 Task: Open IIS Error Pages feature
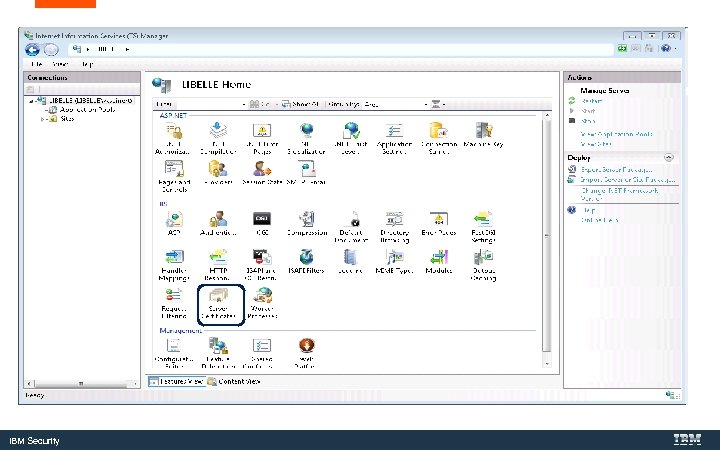click(x=439, y=224)
